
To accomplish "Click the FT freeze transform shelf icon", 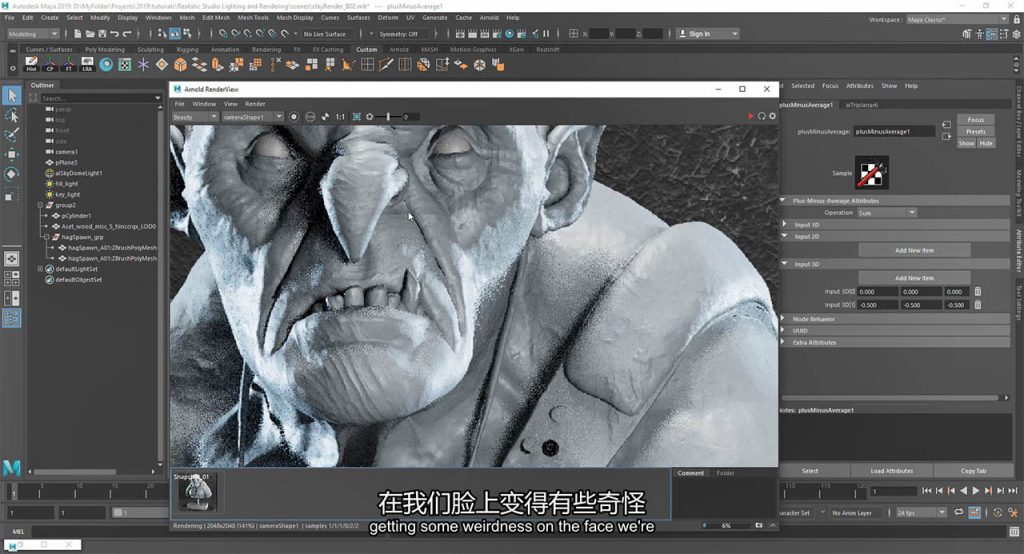I will tap(68, 64).
